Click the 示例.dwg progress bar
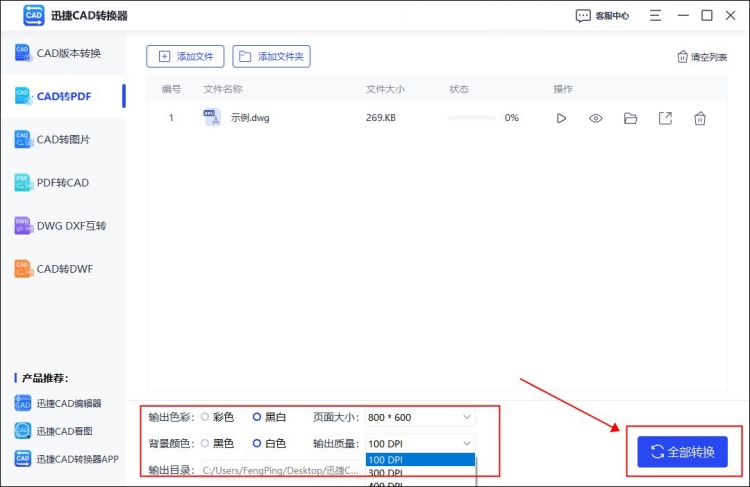The height and width of the screenshot is (487, 750). coord(472,118)
